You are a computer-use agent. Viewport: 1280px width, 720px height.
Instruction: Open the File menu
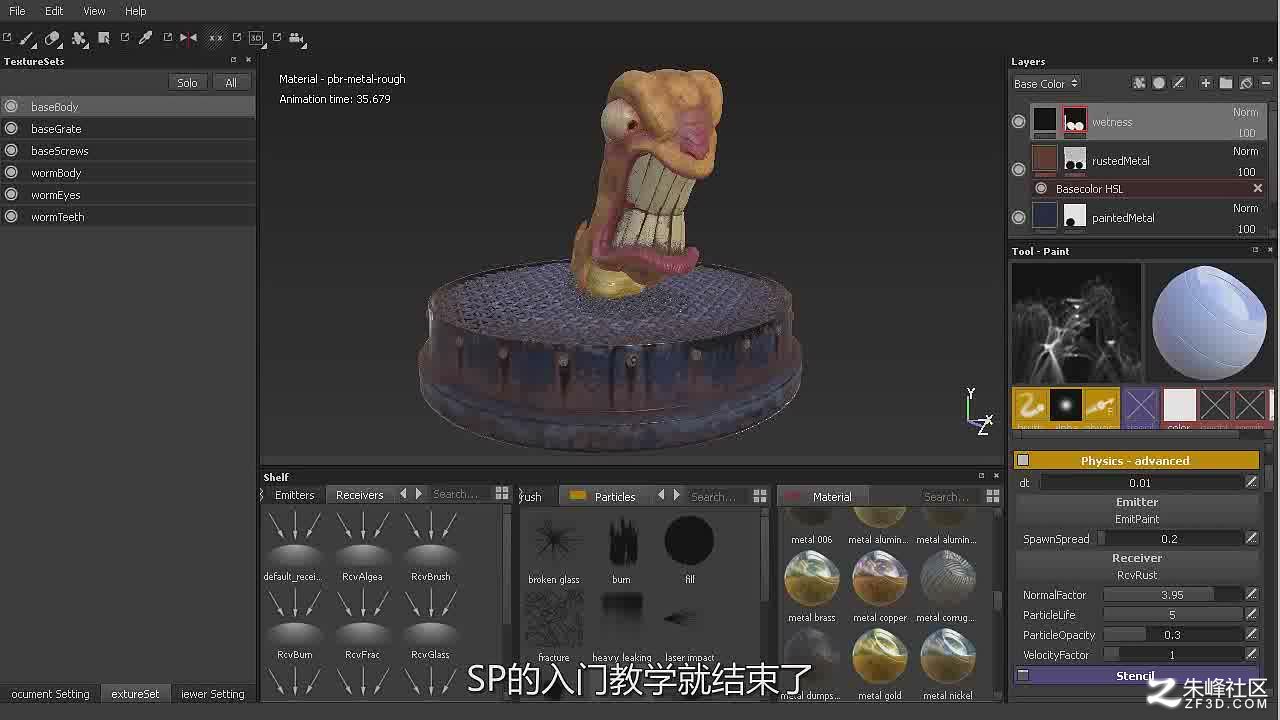[17, 11]
